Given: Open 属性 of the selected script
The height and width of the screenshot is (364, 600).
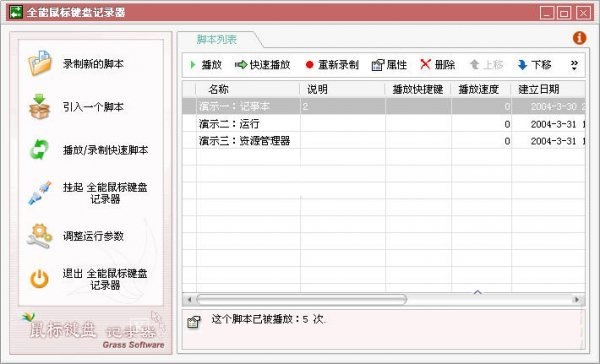Looking at the screenshot, I should [389, 65].
